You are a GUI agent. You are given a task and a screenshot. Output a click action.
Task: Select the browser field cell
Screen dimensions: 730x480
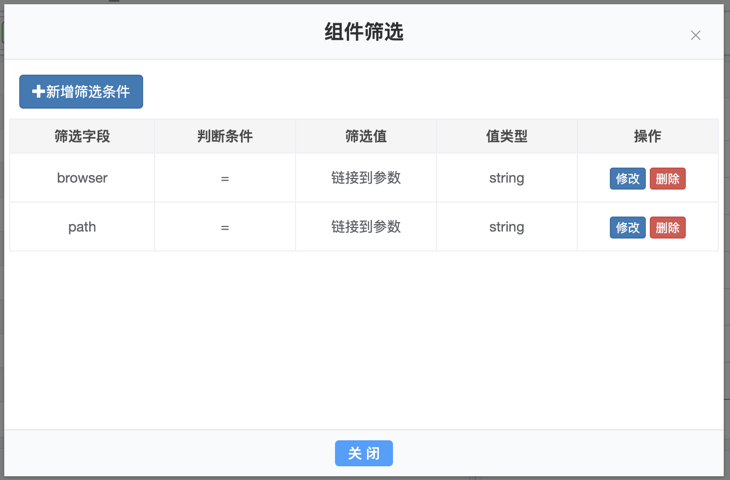[82, 178]
